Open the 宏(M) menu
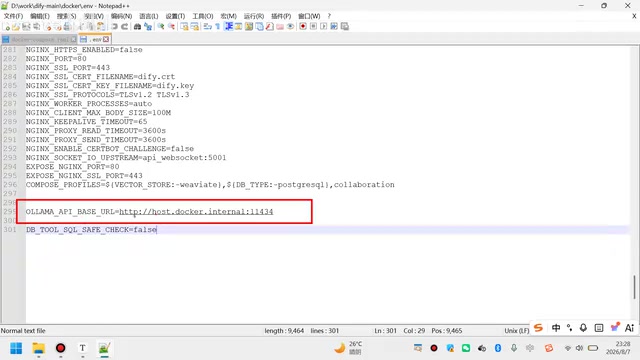Image resolution: width=640 pixels, height=360 pixels. pos(228,16)
